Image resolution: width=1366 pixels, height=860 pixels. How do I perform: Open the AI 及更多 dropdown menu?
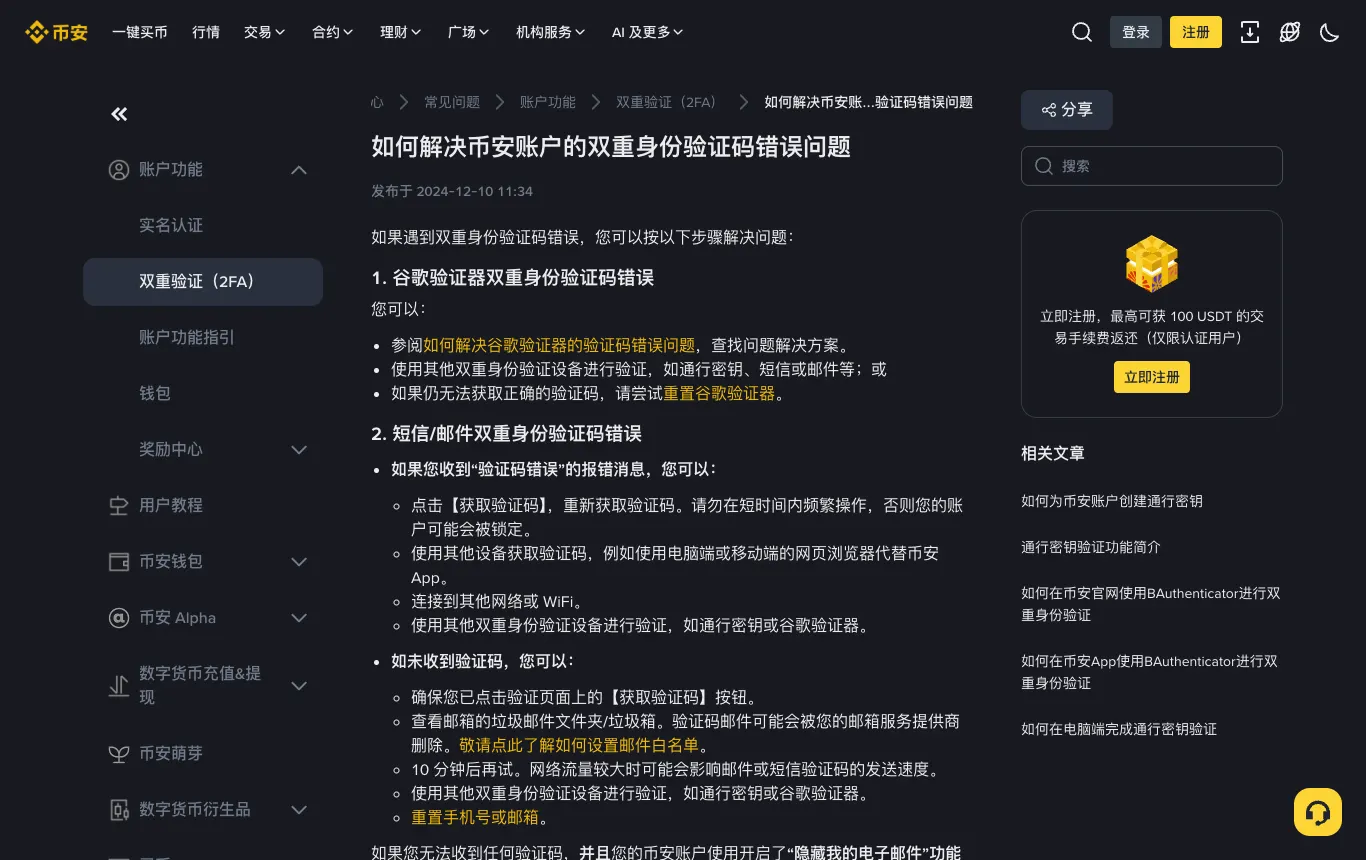tap(648, 32)
